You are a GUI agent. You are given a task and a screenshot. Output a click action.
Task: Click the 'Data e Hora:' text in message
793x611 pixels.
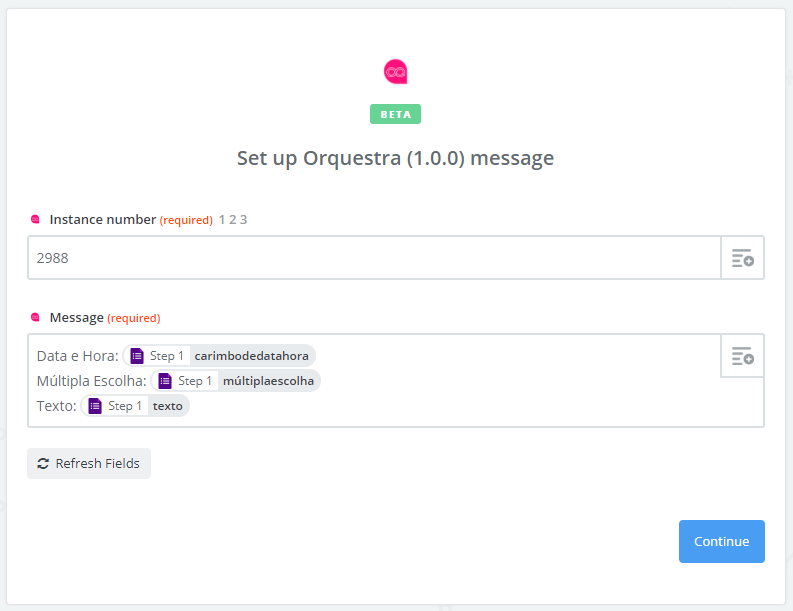(x=77, y=356)
